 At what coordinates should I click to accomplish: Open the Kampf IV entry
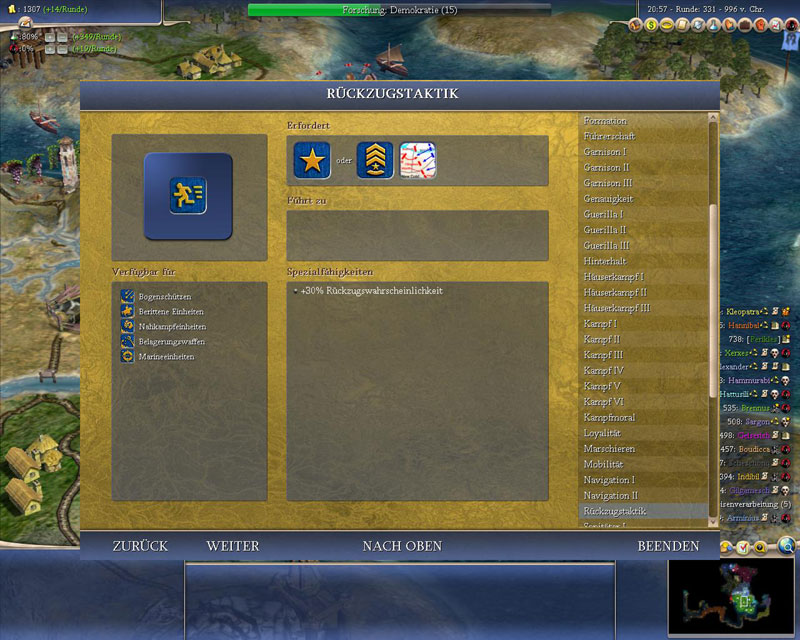[x=643, y=371]
